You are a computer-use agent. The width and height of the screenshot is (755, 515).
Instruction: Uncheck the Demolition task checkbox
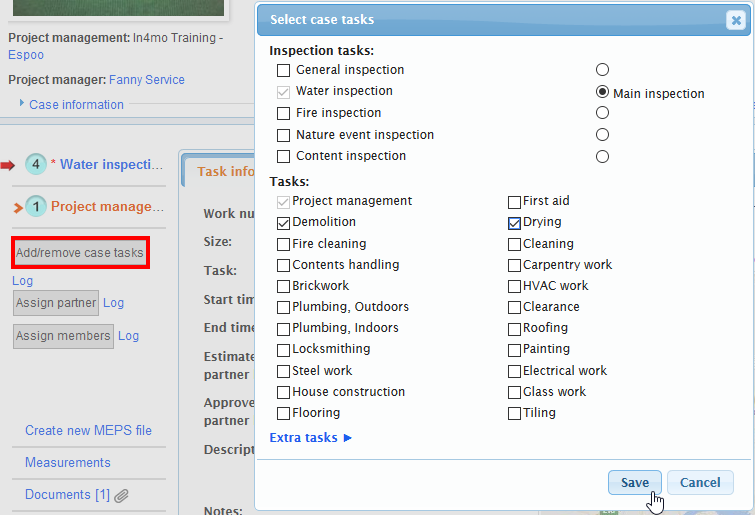coord(284,222)
